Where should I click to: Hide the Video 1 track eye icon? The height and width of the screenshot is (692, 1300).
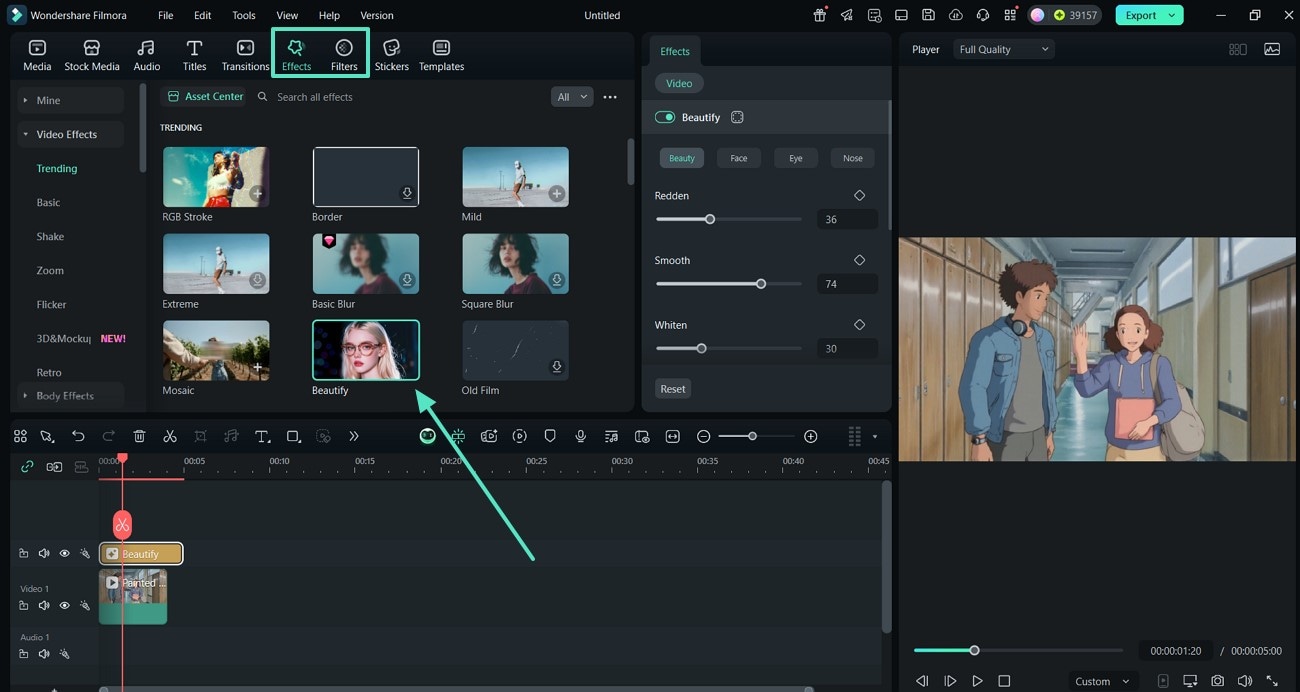point(64,605)
